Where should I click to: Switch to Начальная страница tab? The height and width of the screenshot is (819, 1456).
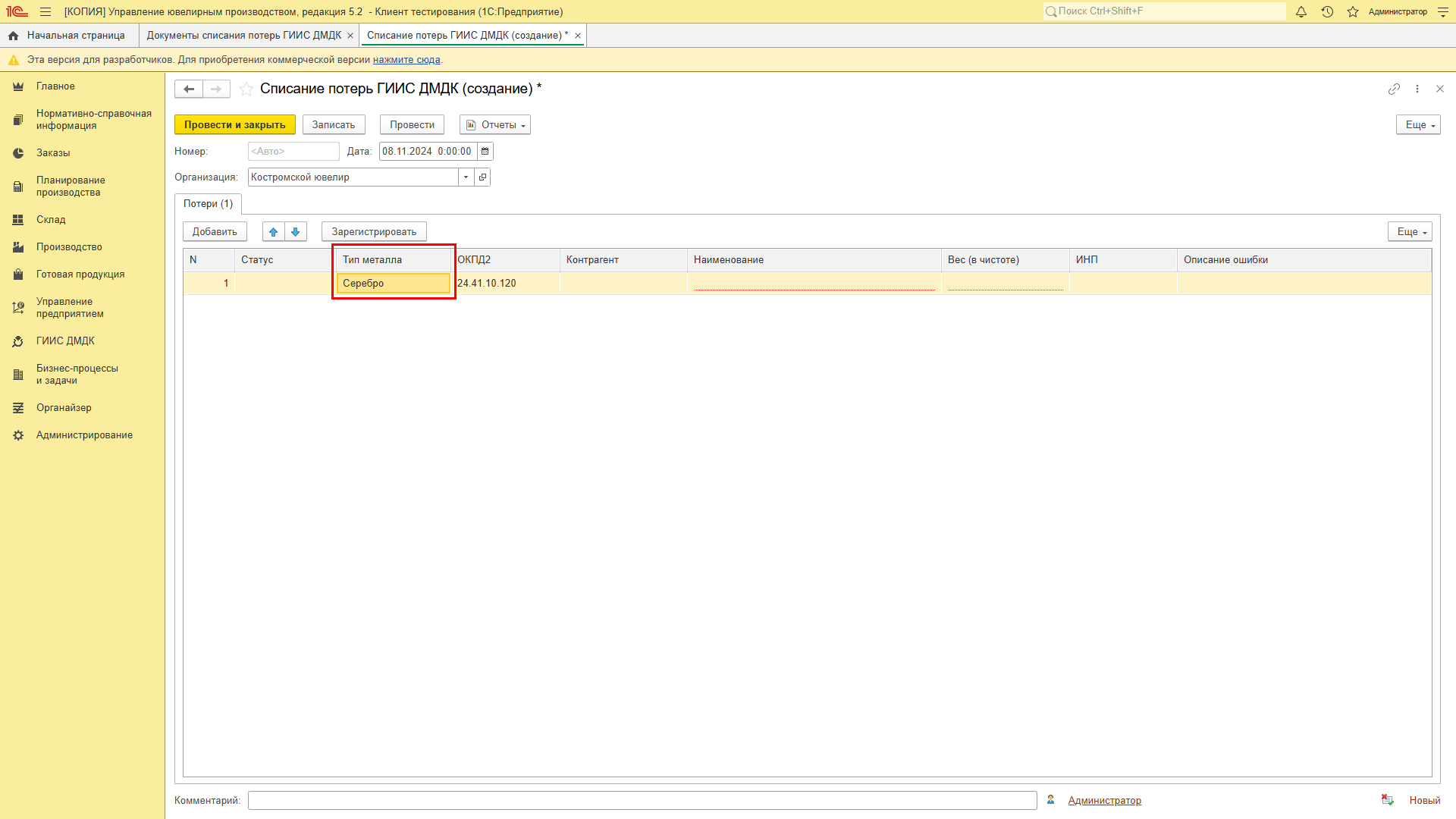coord(70,36)
